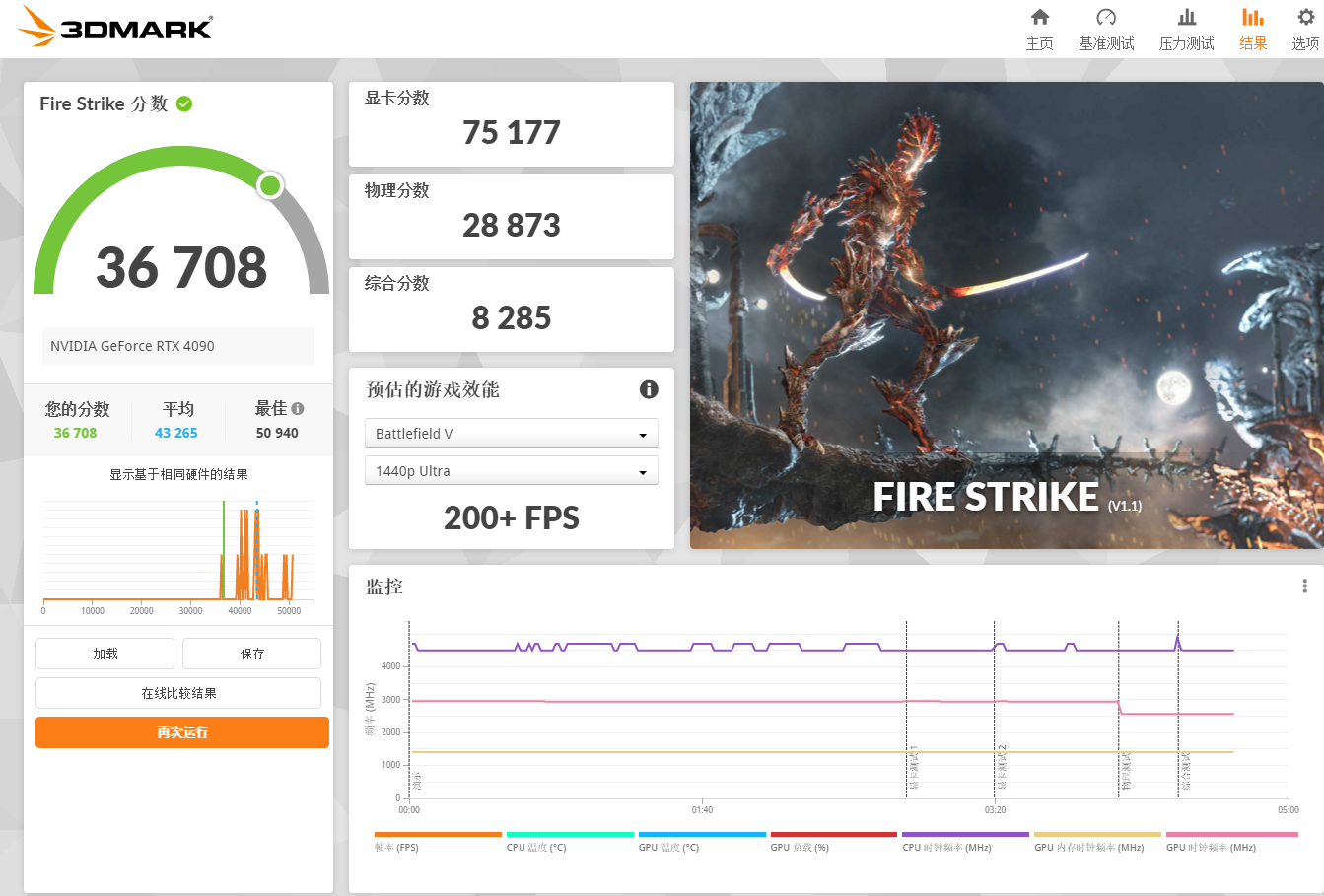Click the 选项 tab label

coord(1306,43)
